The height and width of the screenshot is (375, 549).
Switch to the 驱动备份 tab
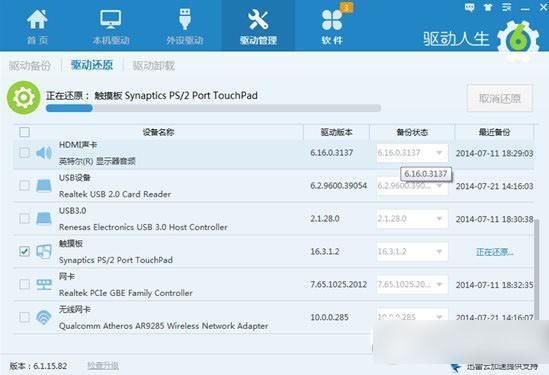pyautogui.click(x=30, y=65)
